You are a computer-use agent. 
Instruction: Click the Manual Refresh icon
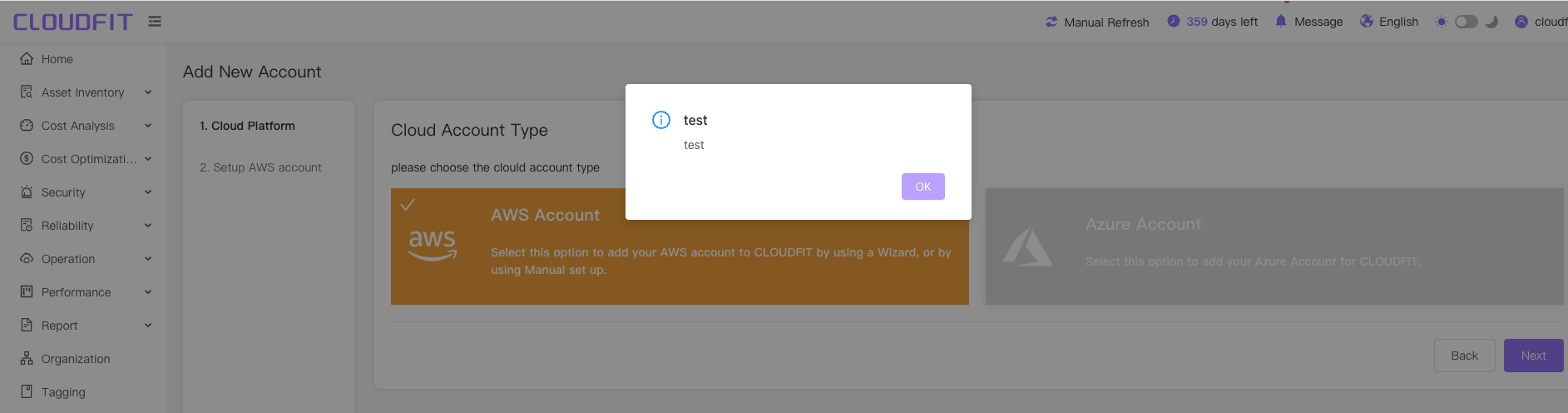tap(1051, 22)
